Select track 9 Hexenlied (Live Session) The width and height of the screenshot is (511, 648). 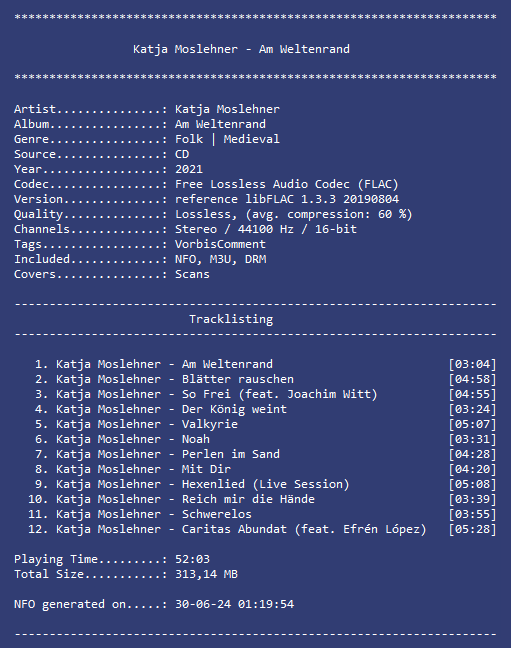(x=265, y=484)
